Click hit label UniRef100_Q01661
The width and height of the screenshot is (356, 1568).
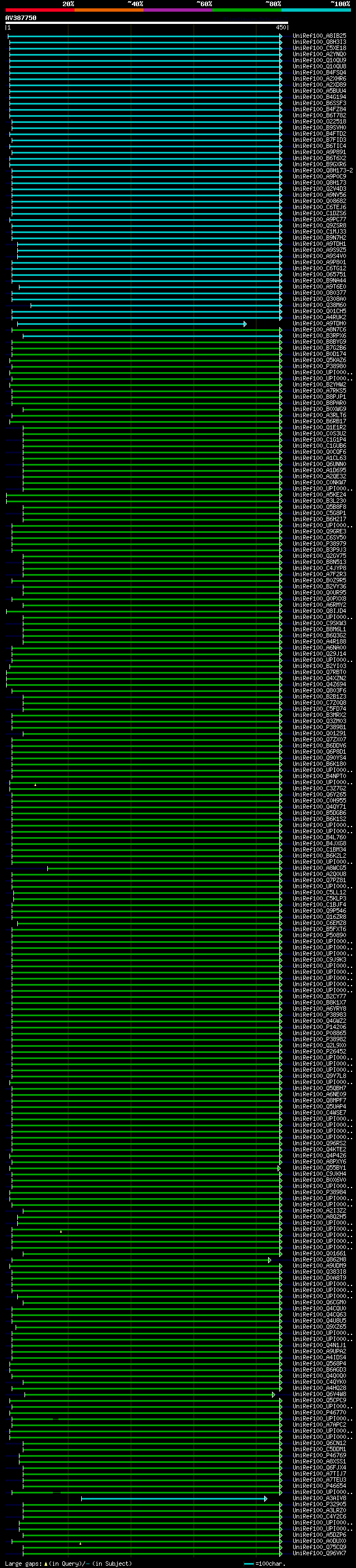coord(319,1253)
